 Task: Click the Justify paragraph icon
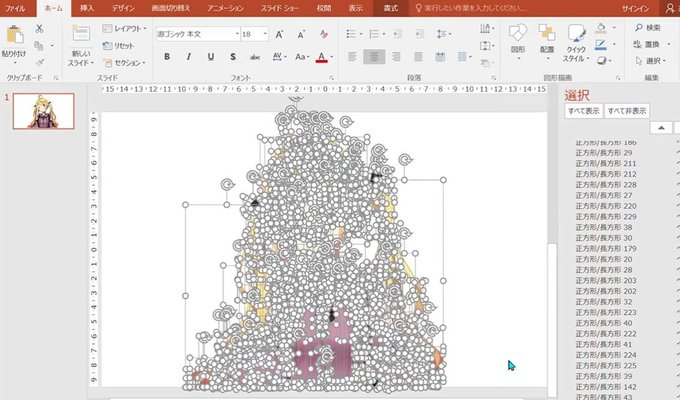[x=418, y=56]
